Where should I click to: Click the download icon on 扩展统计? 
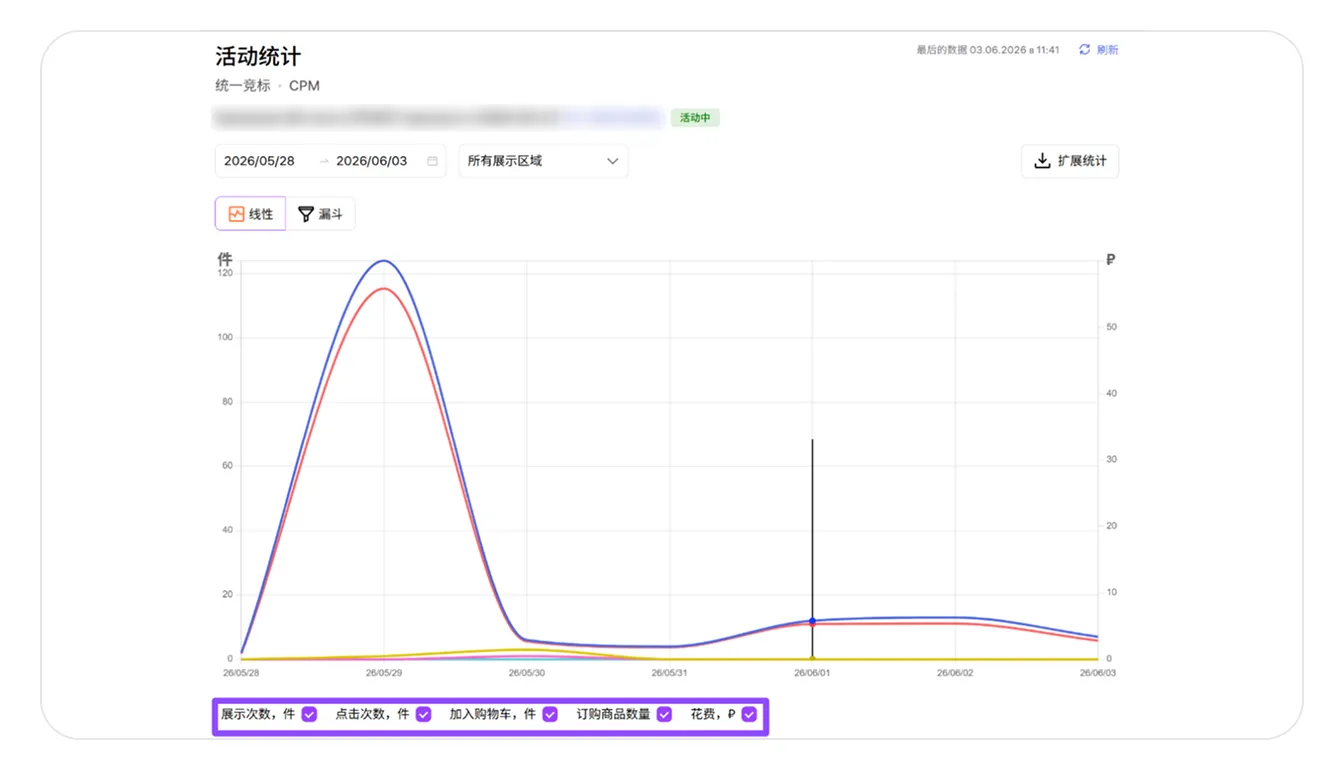tap(1042, 161)
